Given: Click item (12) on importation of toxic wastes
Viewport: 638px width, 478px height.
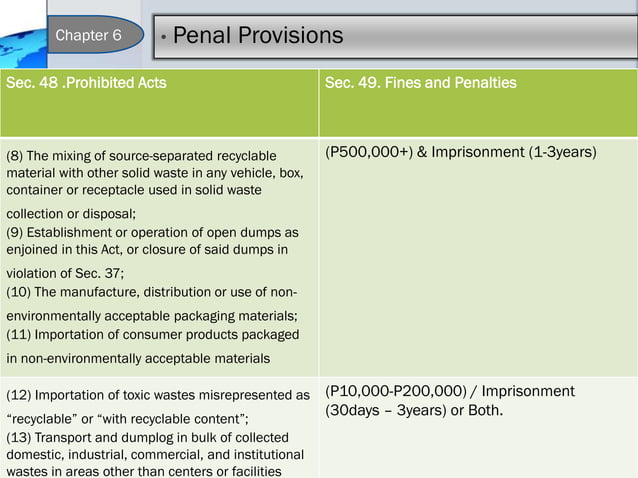Looking at the screenshot, I should pos(158,395).
